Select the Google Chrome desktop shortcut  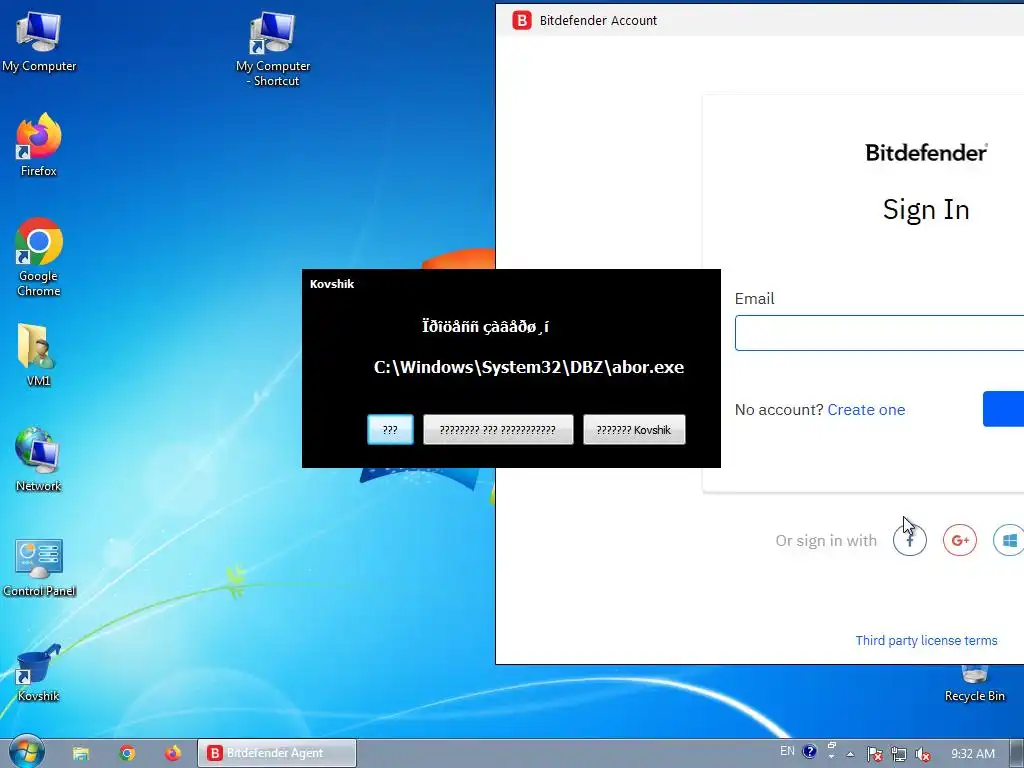click(39, 257)
